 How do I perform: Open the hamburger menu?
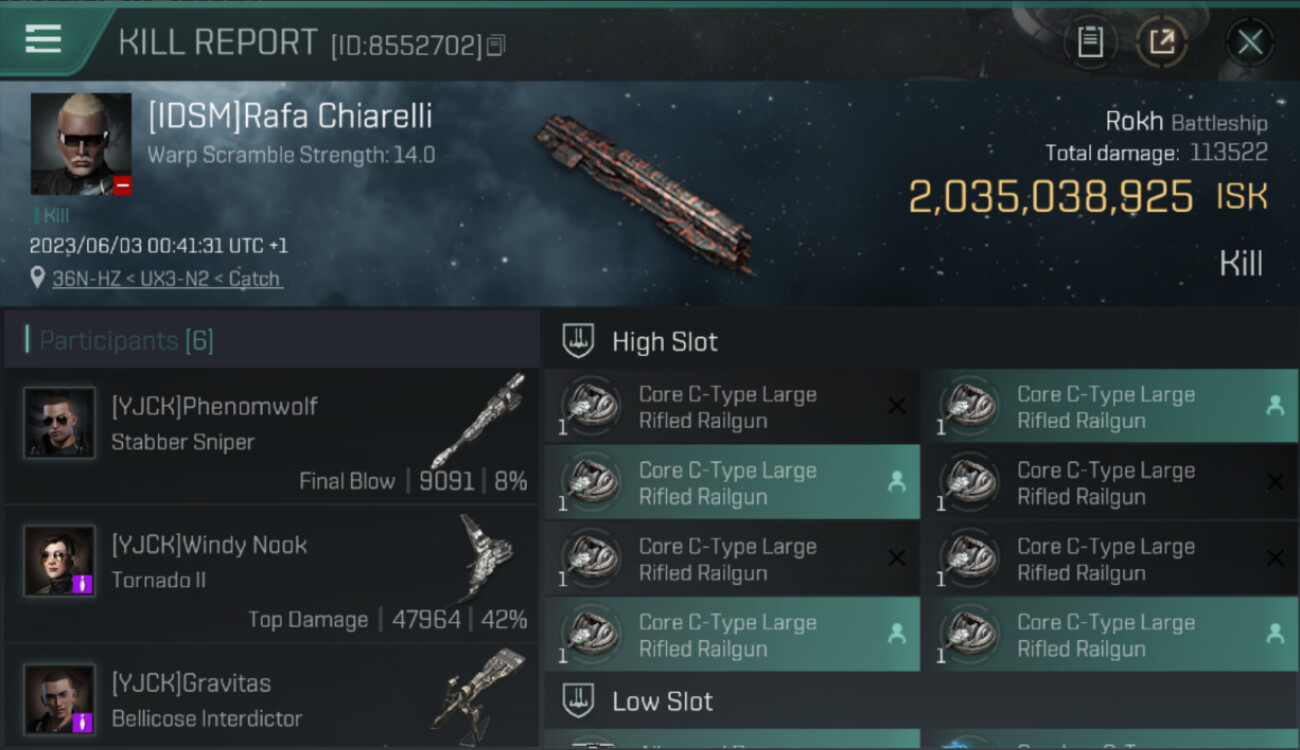tap(44, 39)
